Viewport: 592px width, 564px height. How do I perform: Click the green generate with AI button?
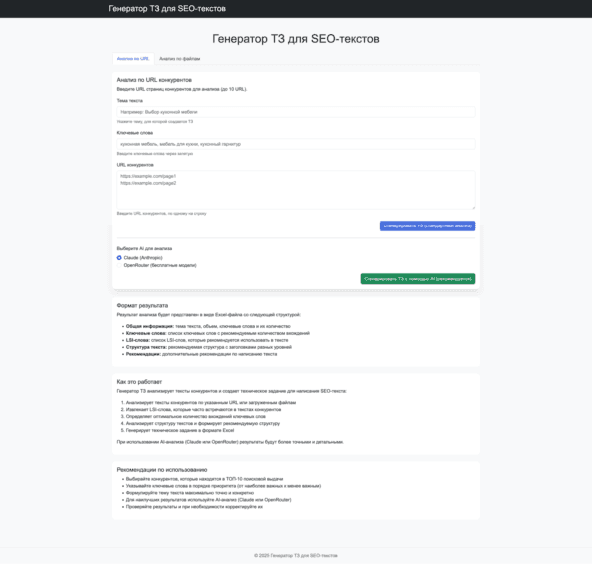click(418, 279)
